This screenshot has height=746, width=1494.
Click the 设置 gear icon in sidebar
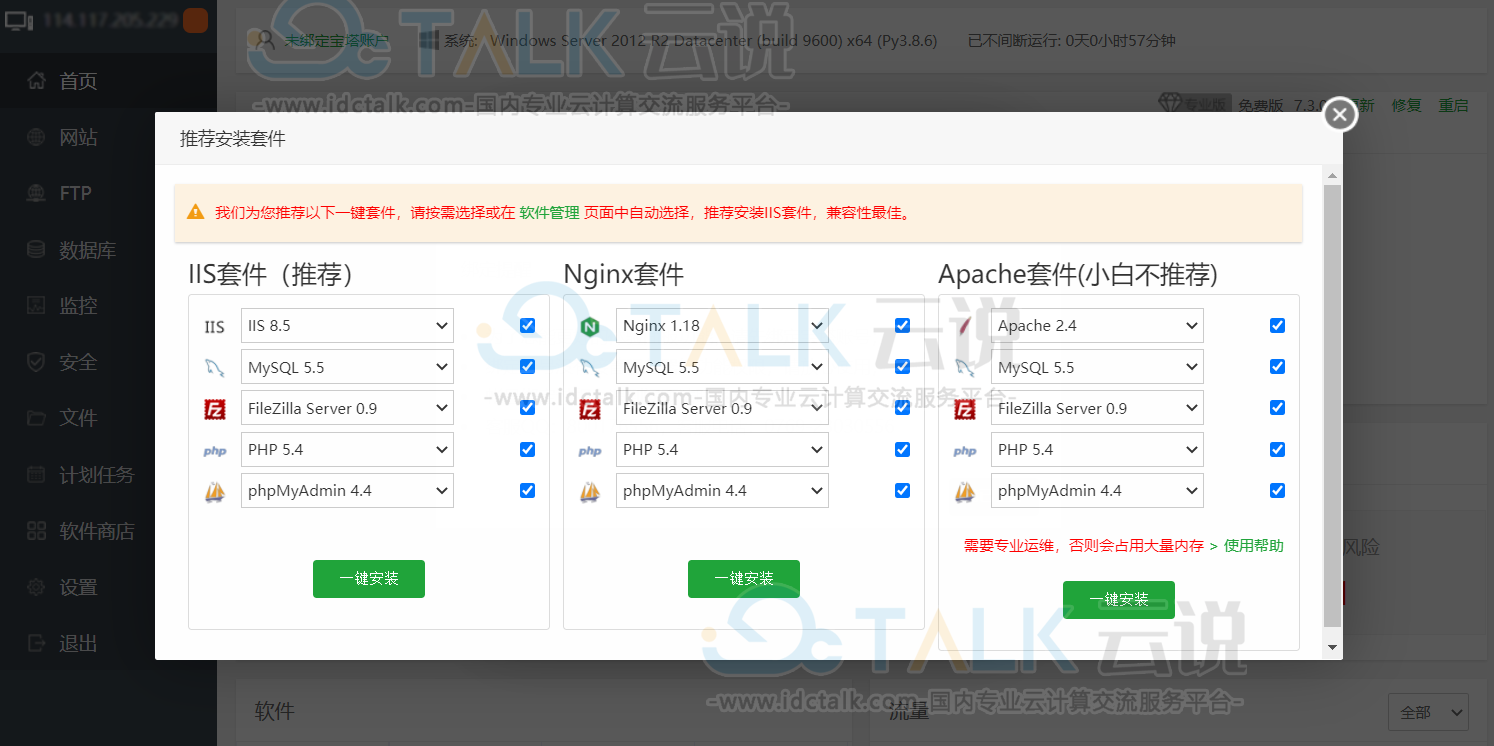point(37,587)
